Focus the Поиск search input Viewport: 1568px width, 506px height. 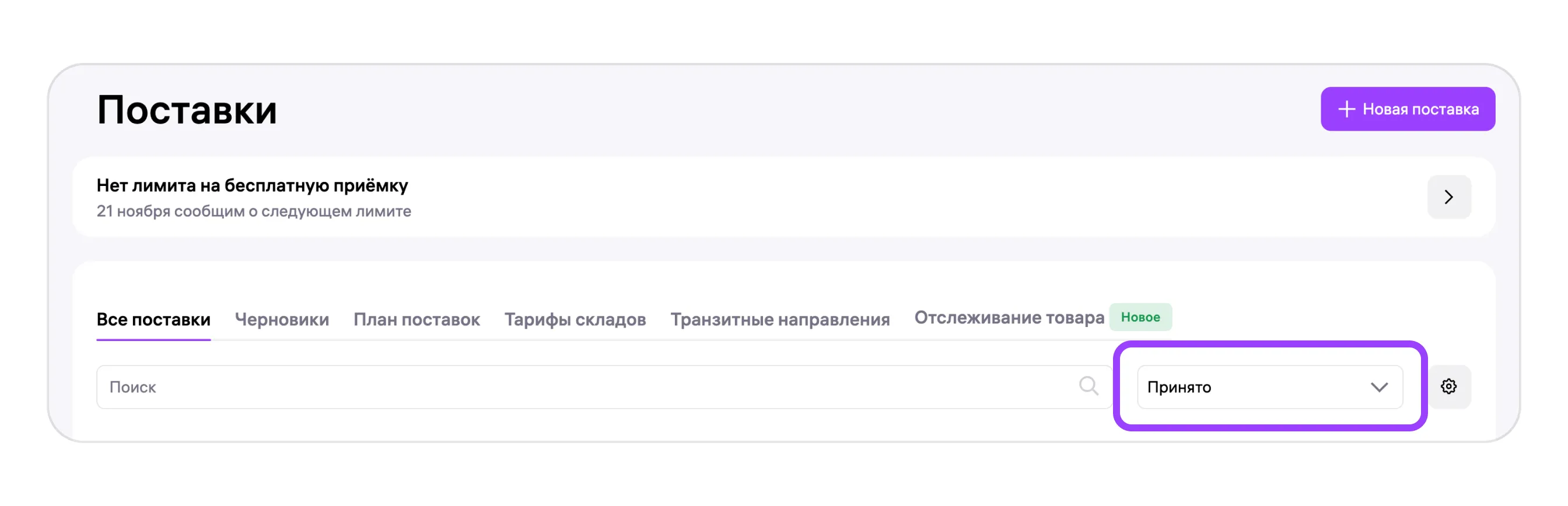point(584,388)
